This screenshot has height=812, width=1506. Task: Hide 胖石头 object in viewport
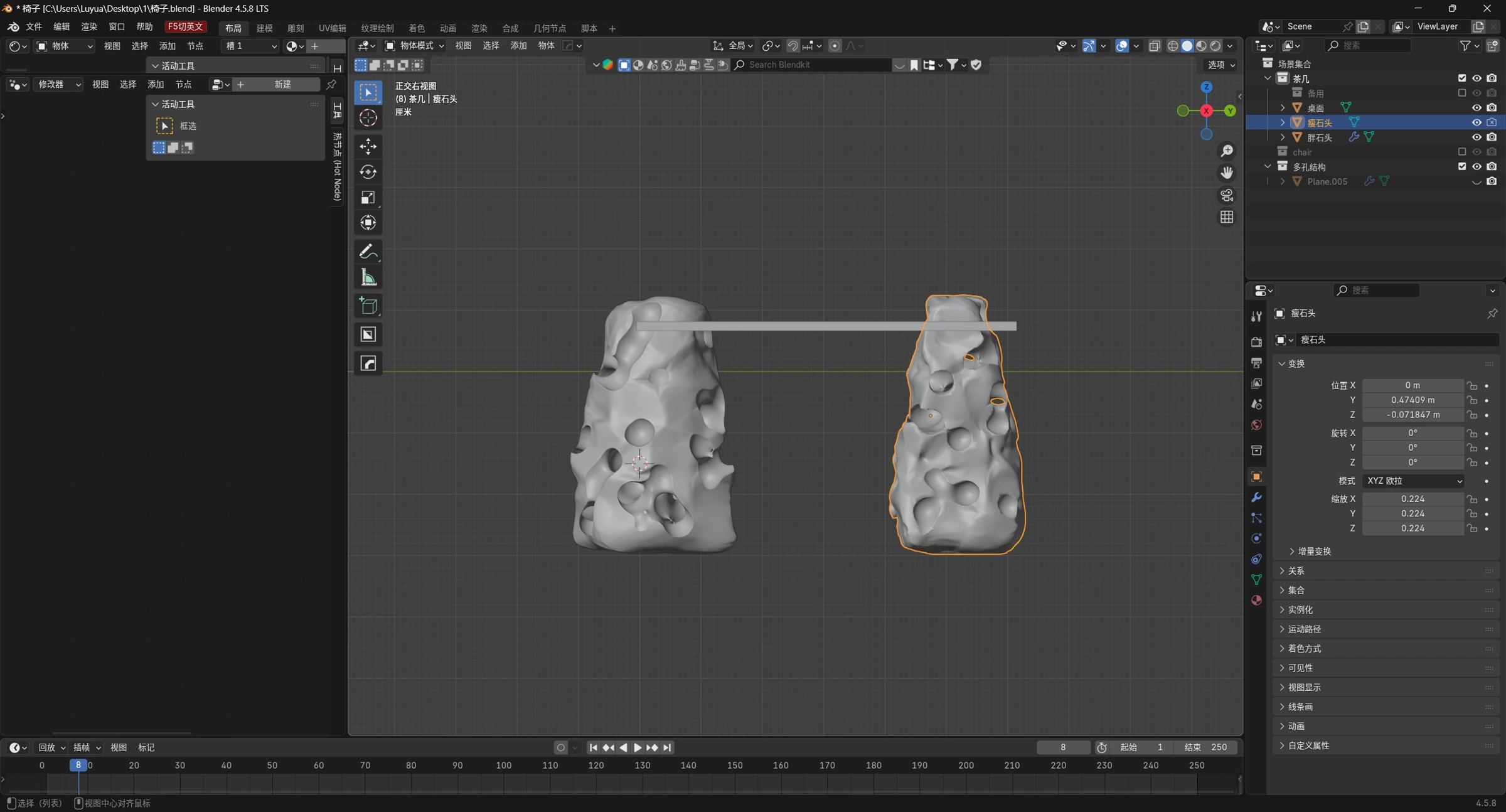tap(1477, 137)
